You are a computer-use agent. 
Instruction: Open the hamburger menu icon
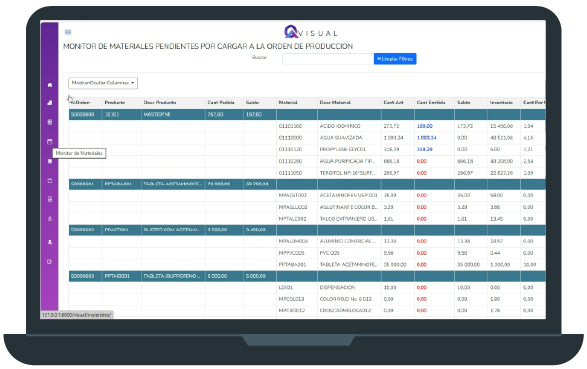click(68, 32)
